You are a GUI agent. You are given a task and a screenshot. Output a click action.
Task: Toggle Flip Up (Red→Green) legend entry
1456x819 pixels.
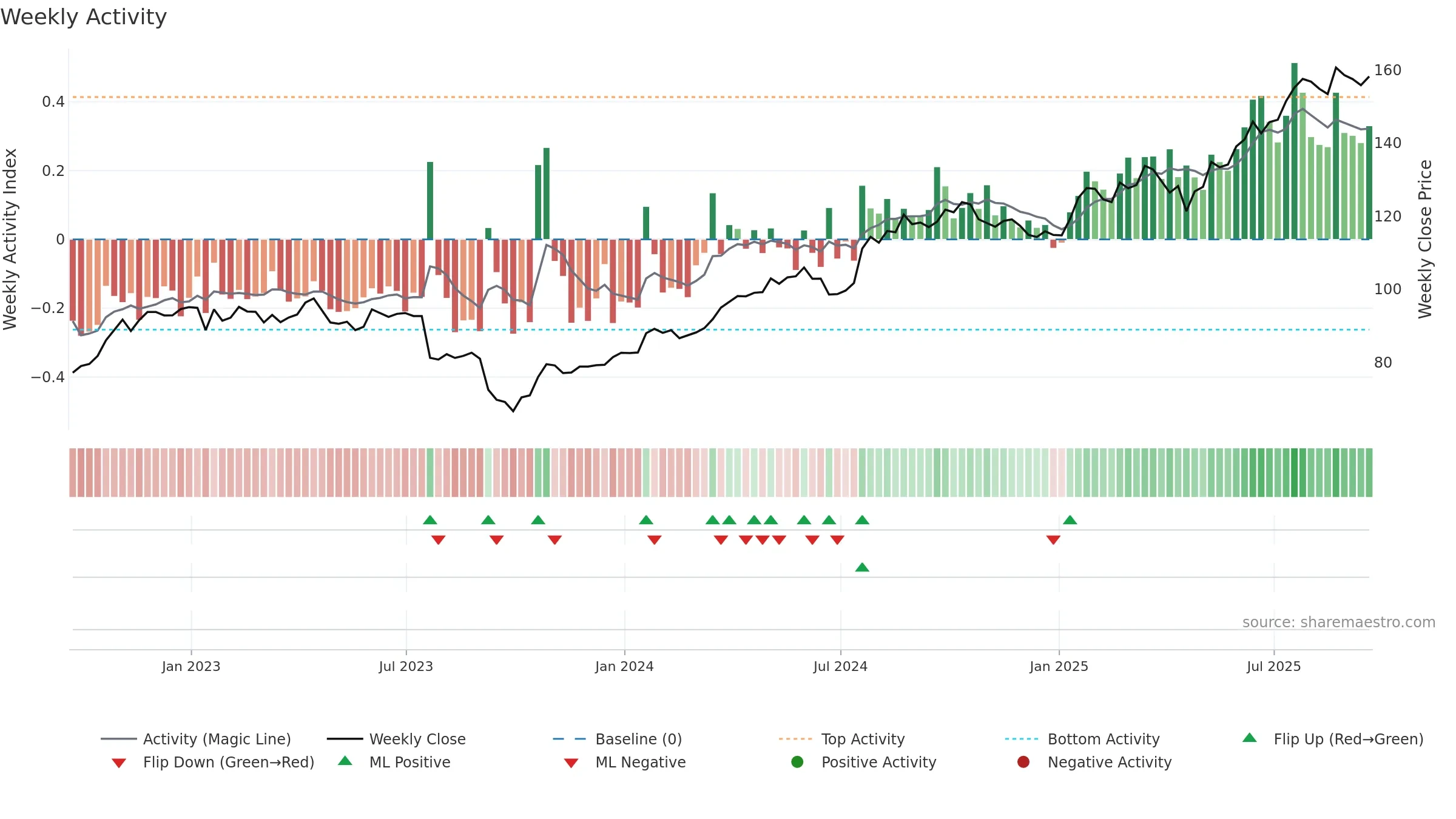[x=1333, y=739]
